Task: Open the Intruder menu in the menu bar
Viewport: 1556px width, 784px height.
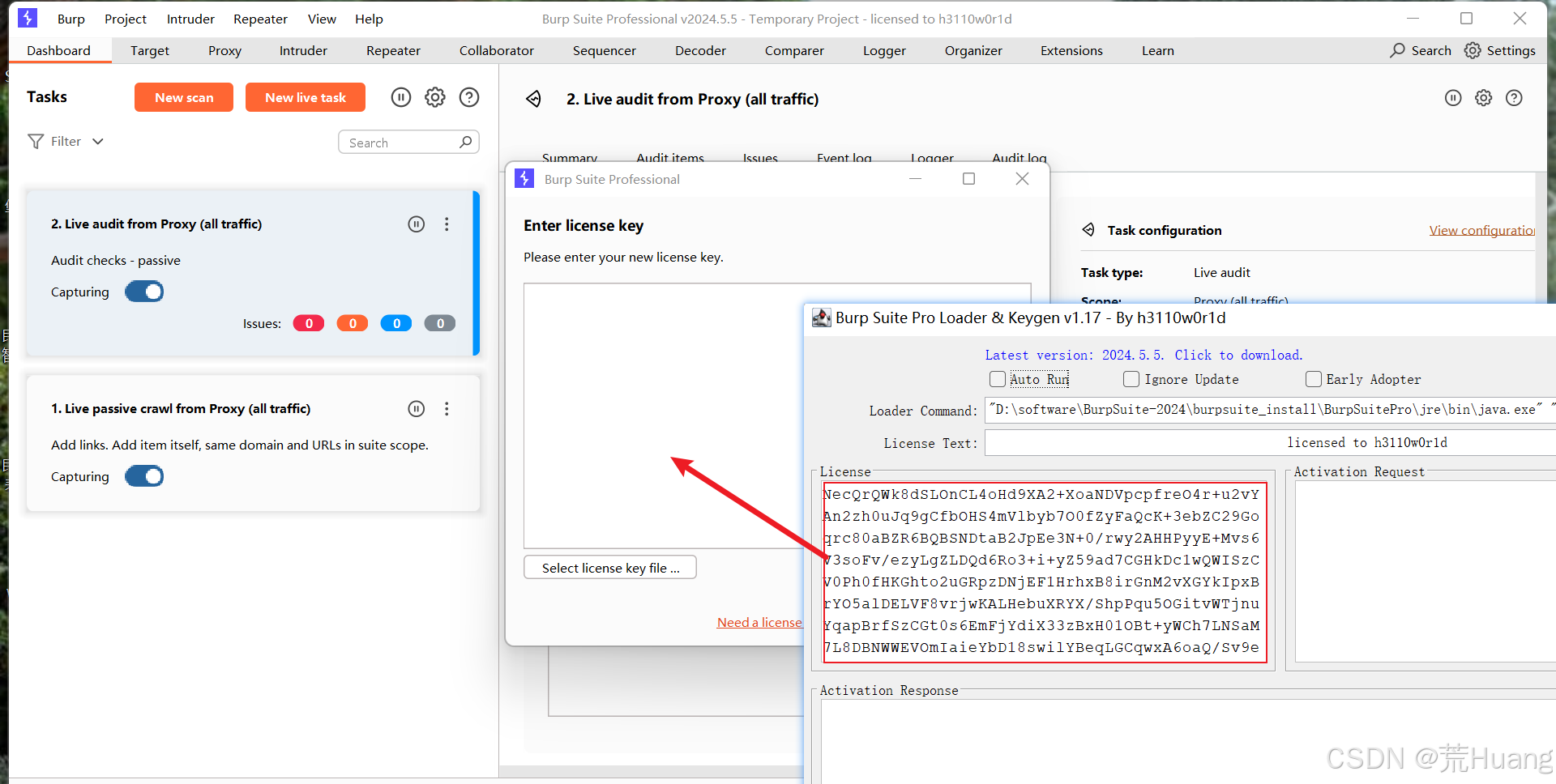Action: click(190, 19)
